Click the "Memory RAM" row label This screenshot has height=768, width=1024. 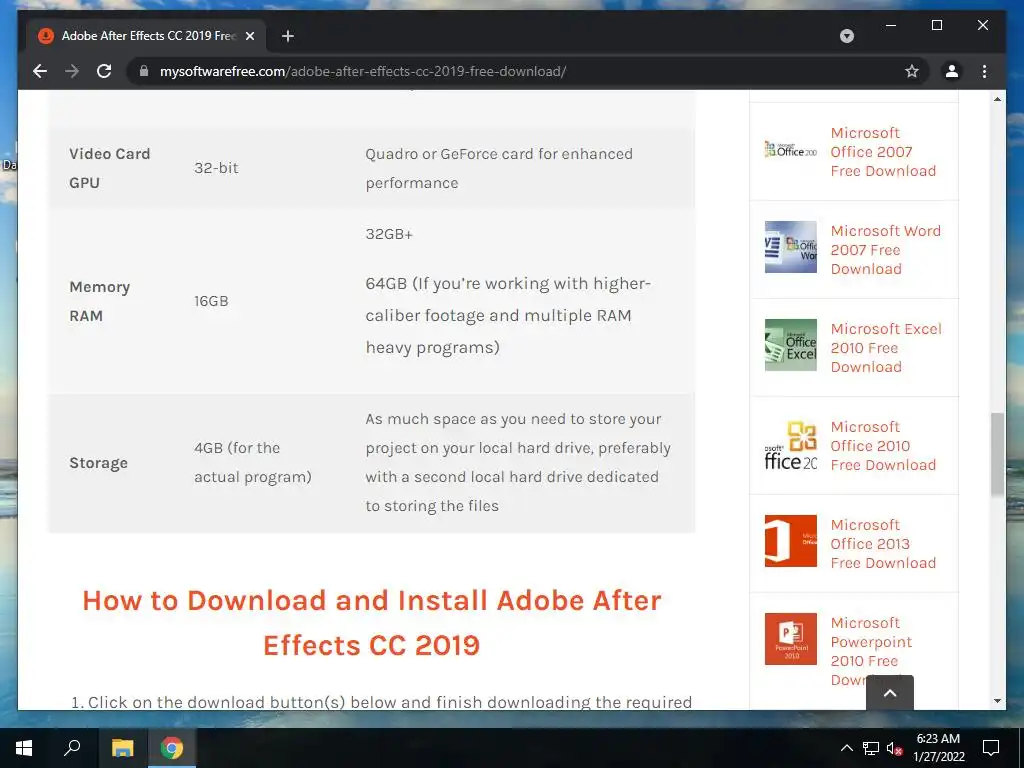[x=99, y=301]
